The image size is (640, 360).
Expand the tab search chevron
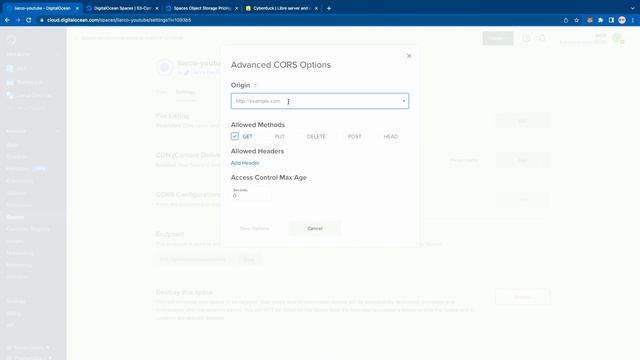(x=632, y=8)
